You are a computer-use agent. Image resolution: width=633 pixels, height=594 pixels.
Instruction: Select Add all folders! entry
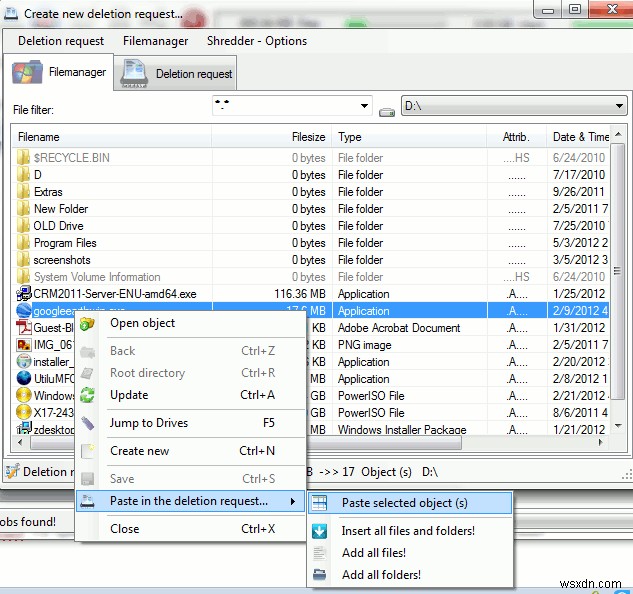(411, 575)
